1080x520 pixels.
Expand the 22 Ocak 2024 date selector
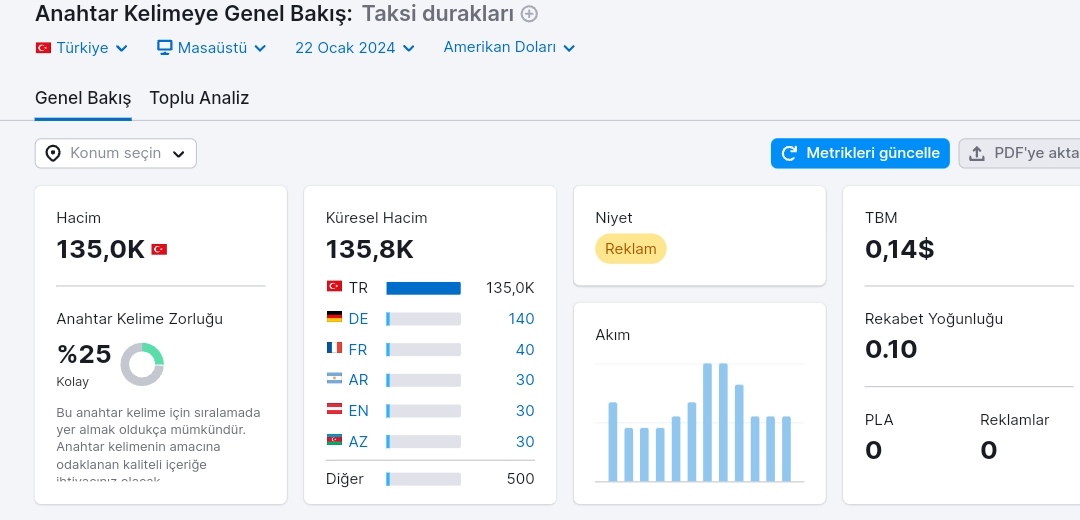coord(355,48)
